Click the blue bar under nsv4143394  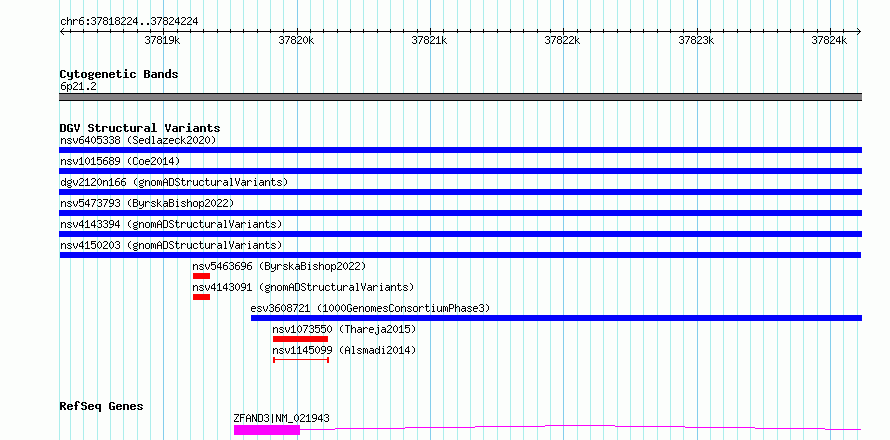point(460,234)
